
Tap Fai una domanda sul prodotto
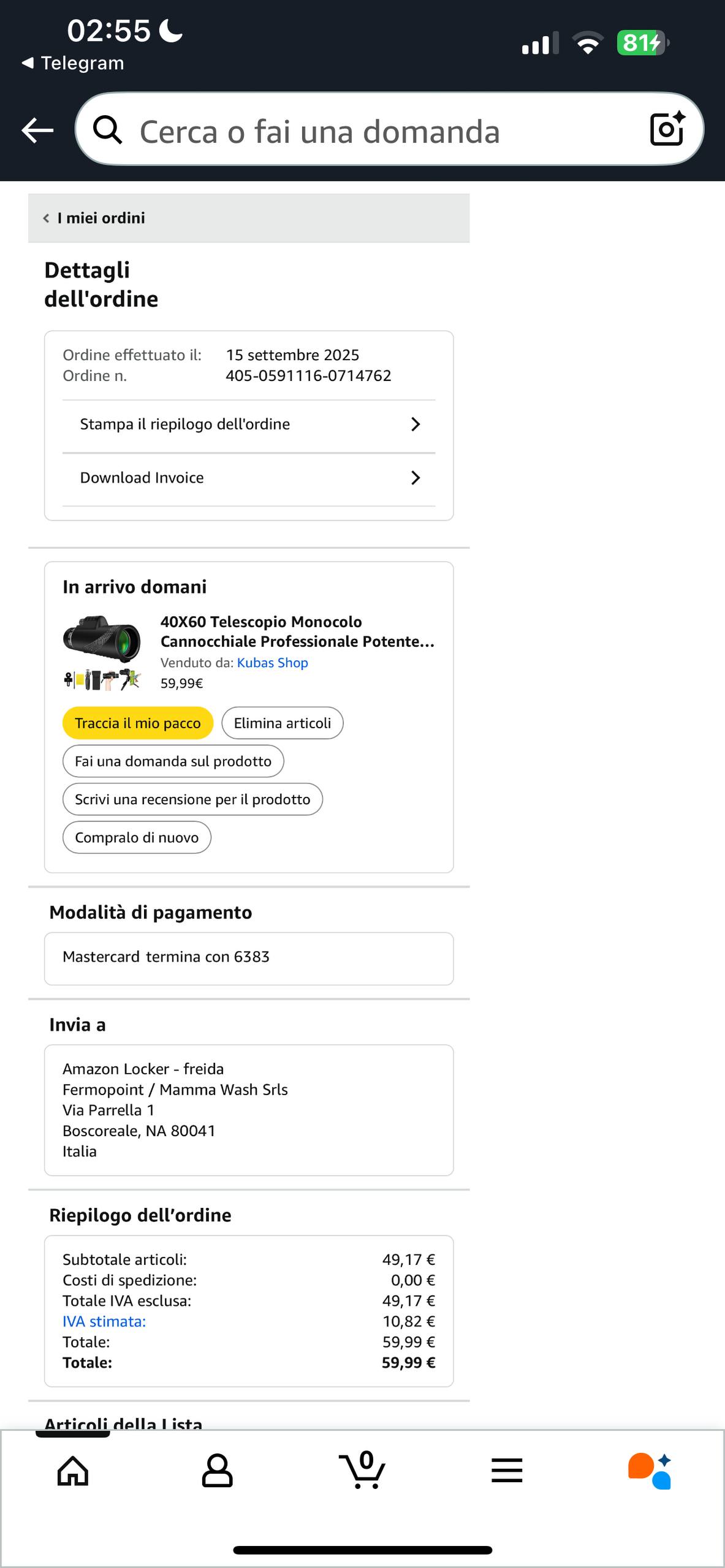click(173, 761)
